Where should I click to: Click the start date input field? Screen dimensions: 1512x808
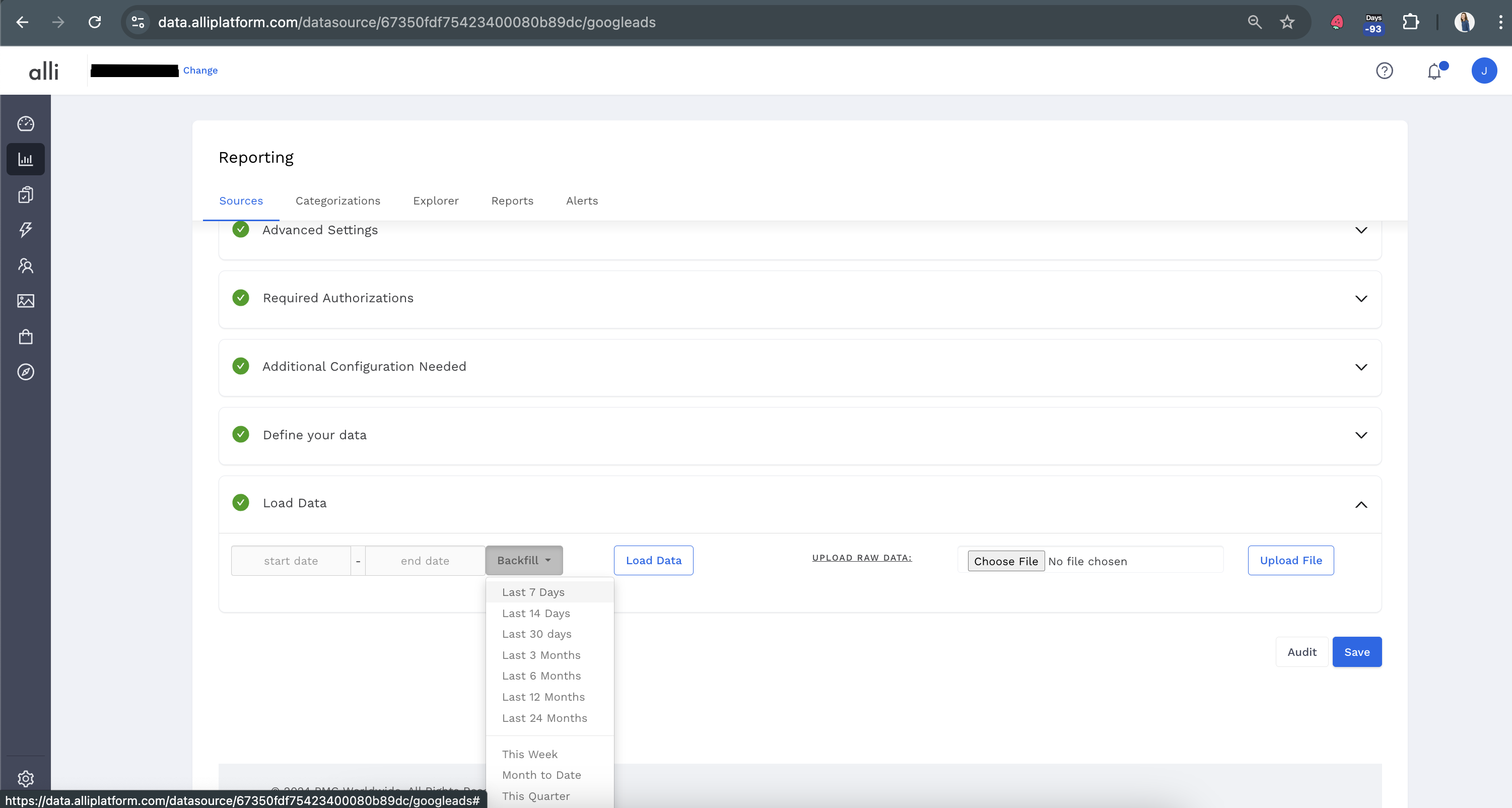click(x=291, y=561)
